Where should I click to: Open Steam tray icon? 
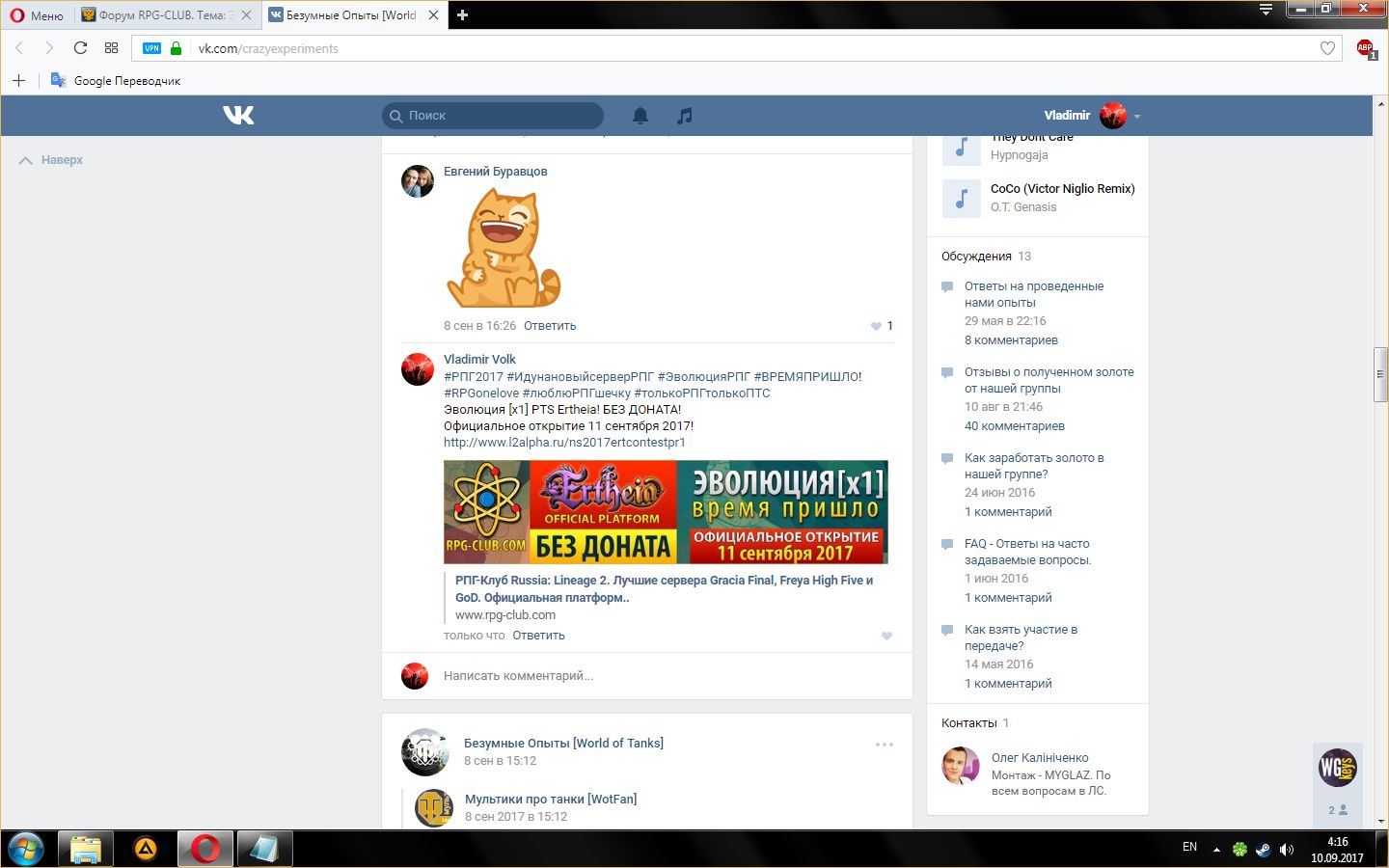pos(1263,850)
